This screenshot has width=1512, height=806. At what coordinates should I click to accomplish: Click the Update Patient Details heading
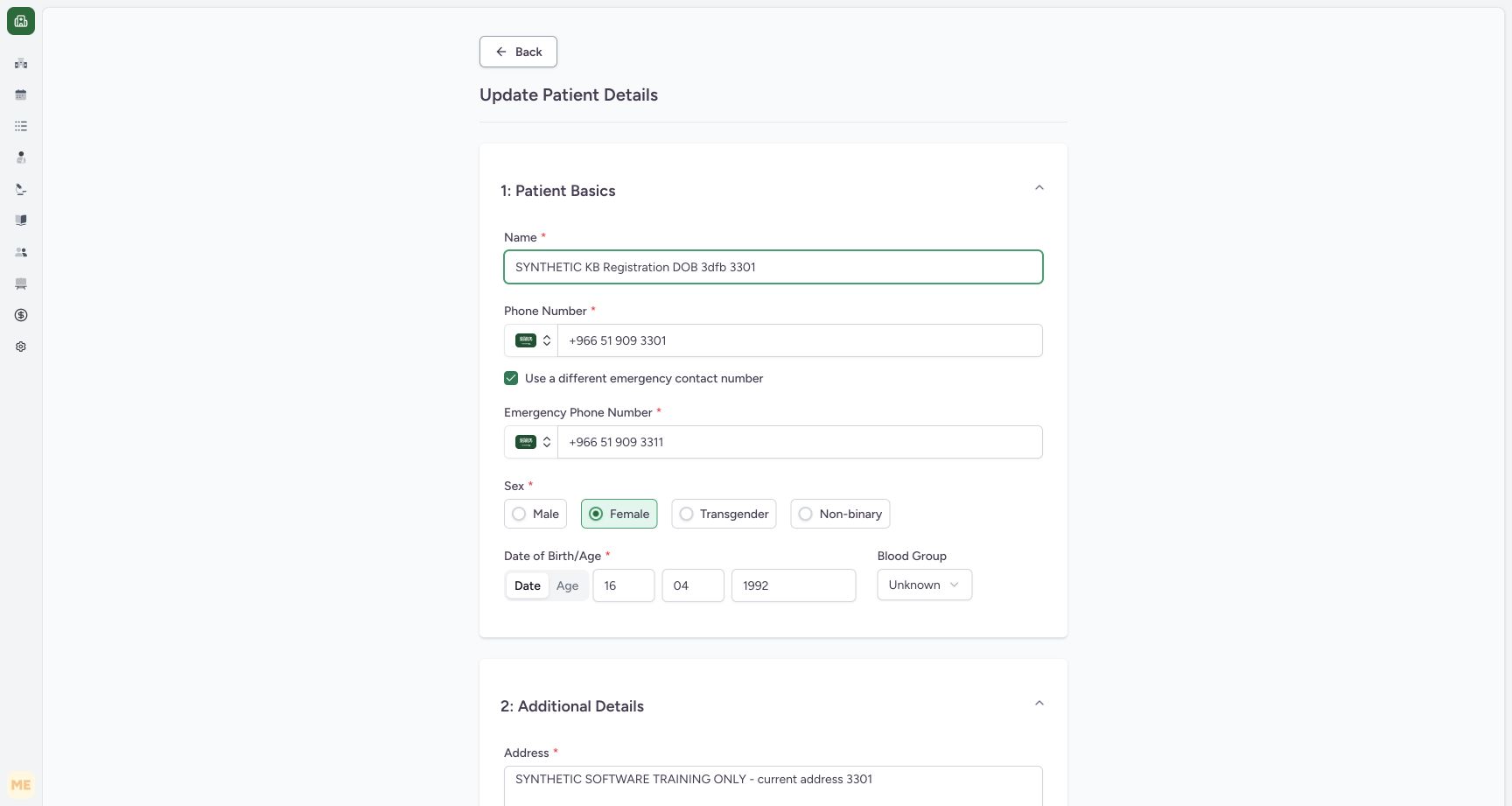click(569, 95)
